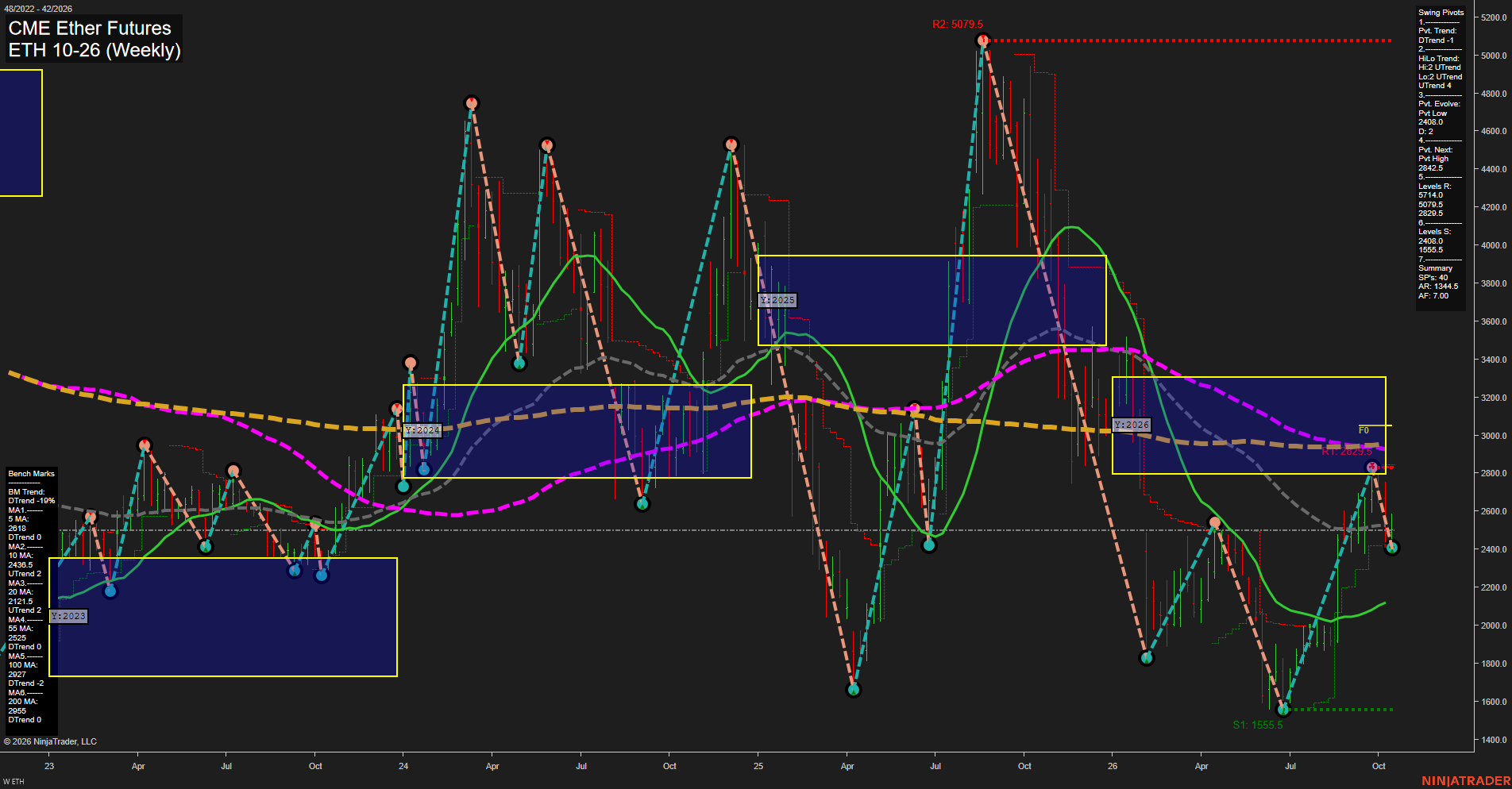Click the BM Trend entry in Bench Marks

pos(26,492)
